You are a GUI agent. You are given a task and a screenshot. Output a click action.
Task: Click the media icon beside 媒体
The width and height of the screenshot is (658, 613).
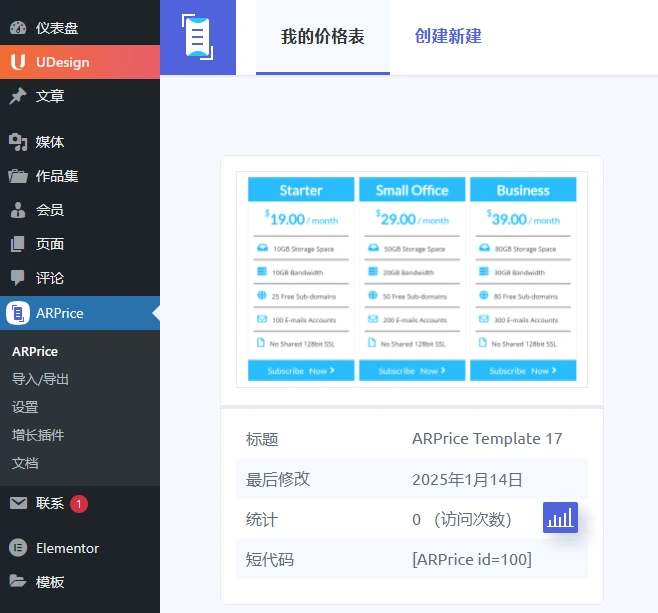point(18,142)
